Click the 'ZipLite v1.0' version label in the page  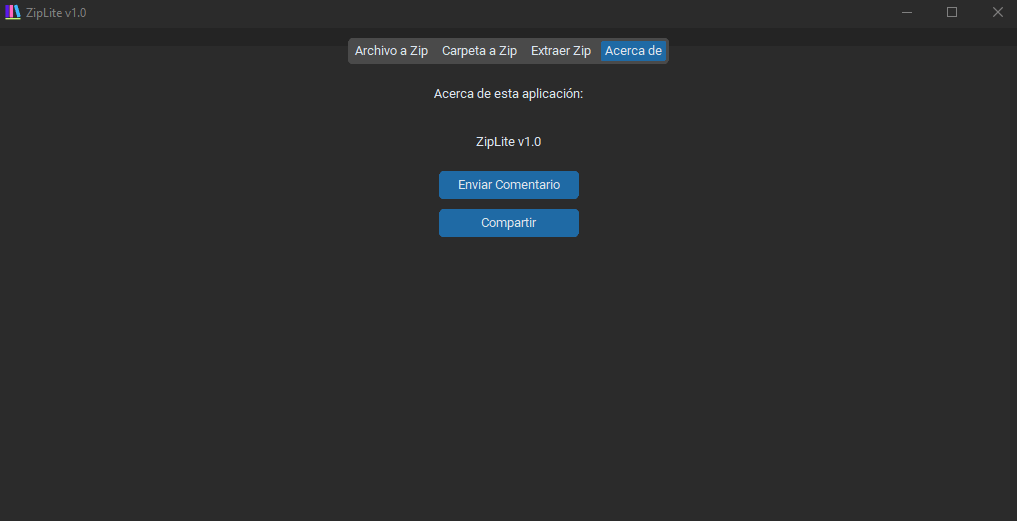(508, 141)
